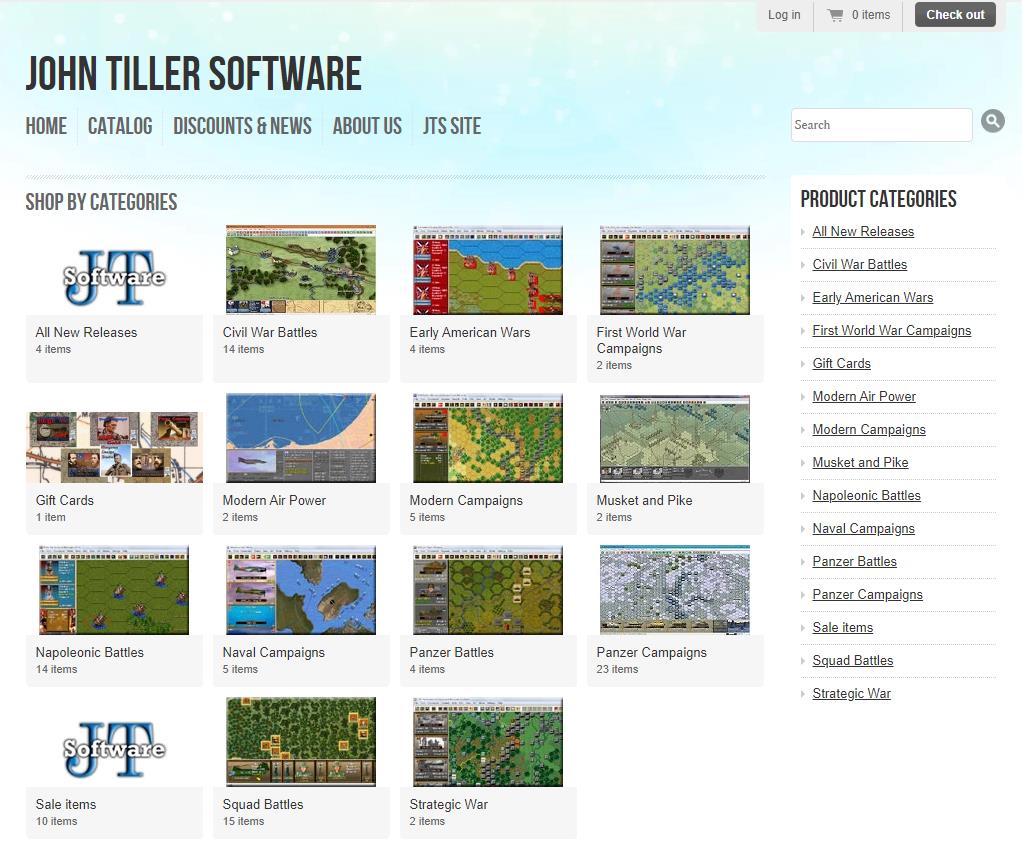Image resolution: width=1022 pixels, height=849 pixels.
Task: Open the Modern Campaigns thumbnail image
Action: click(x=488, y=438)
